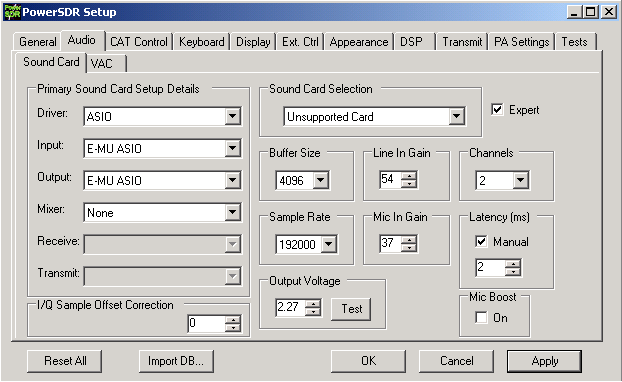The width and height of the screenshot is (622, 382).
Task: Go to the PA Settings tab
Action: click(x=522, y=42)
